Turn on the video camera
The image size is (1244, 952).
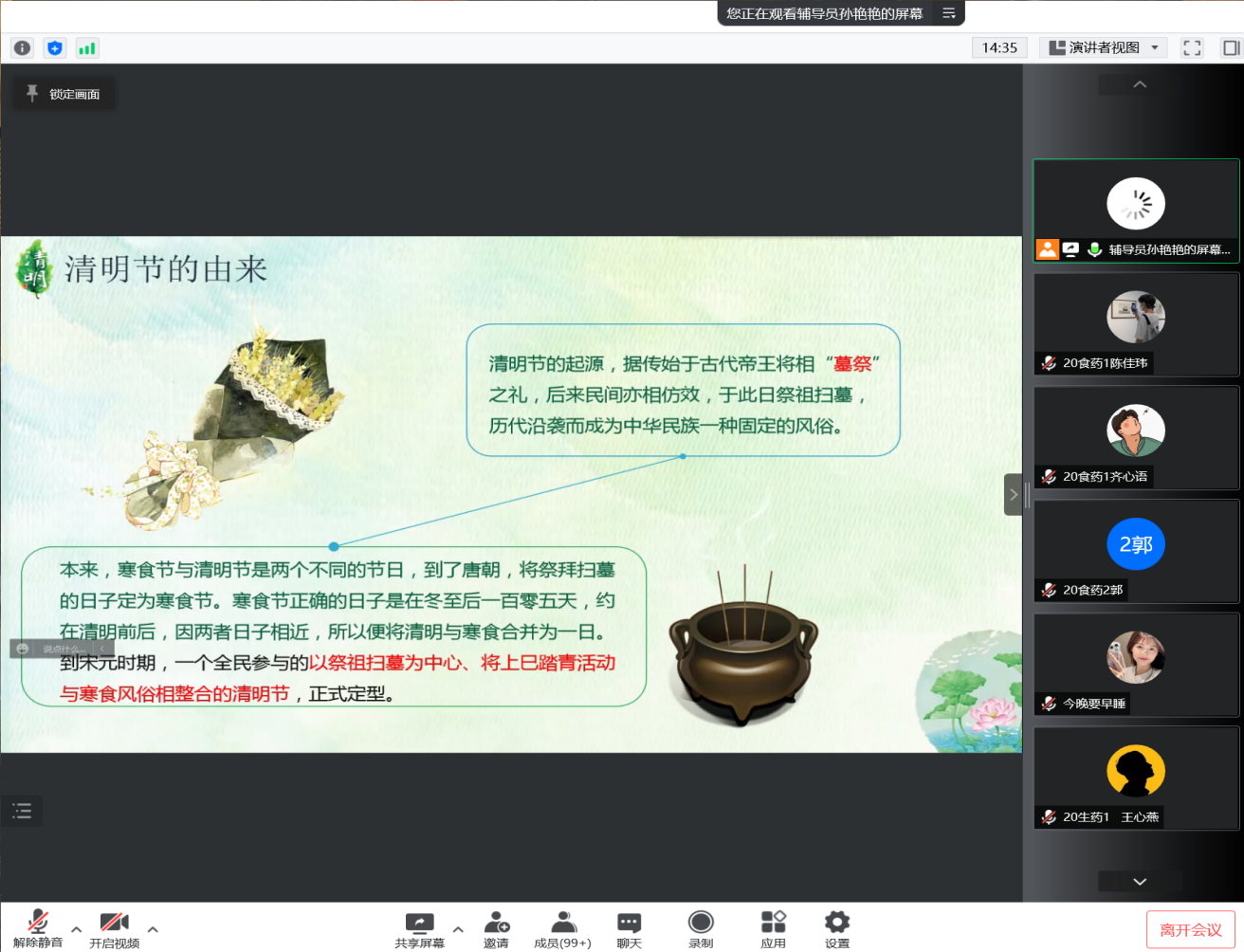114,928
